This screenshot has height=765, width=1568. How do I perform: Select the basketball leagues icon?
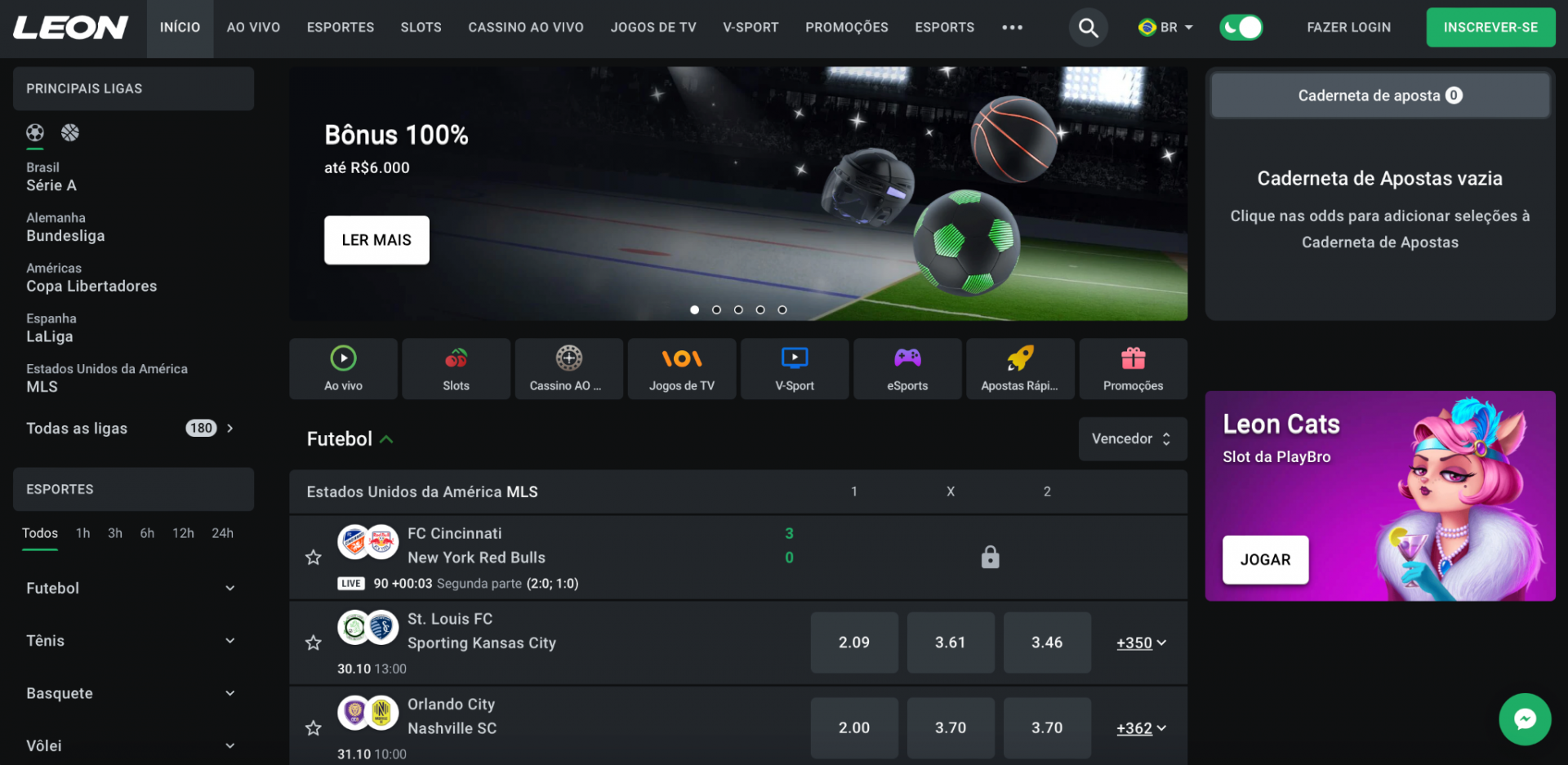coord(70,132)
